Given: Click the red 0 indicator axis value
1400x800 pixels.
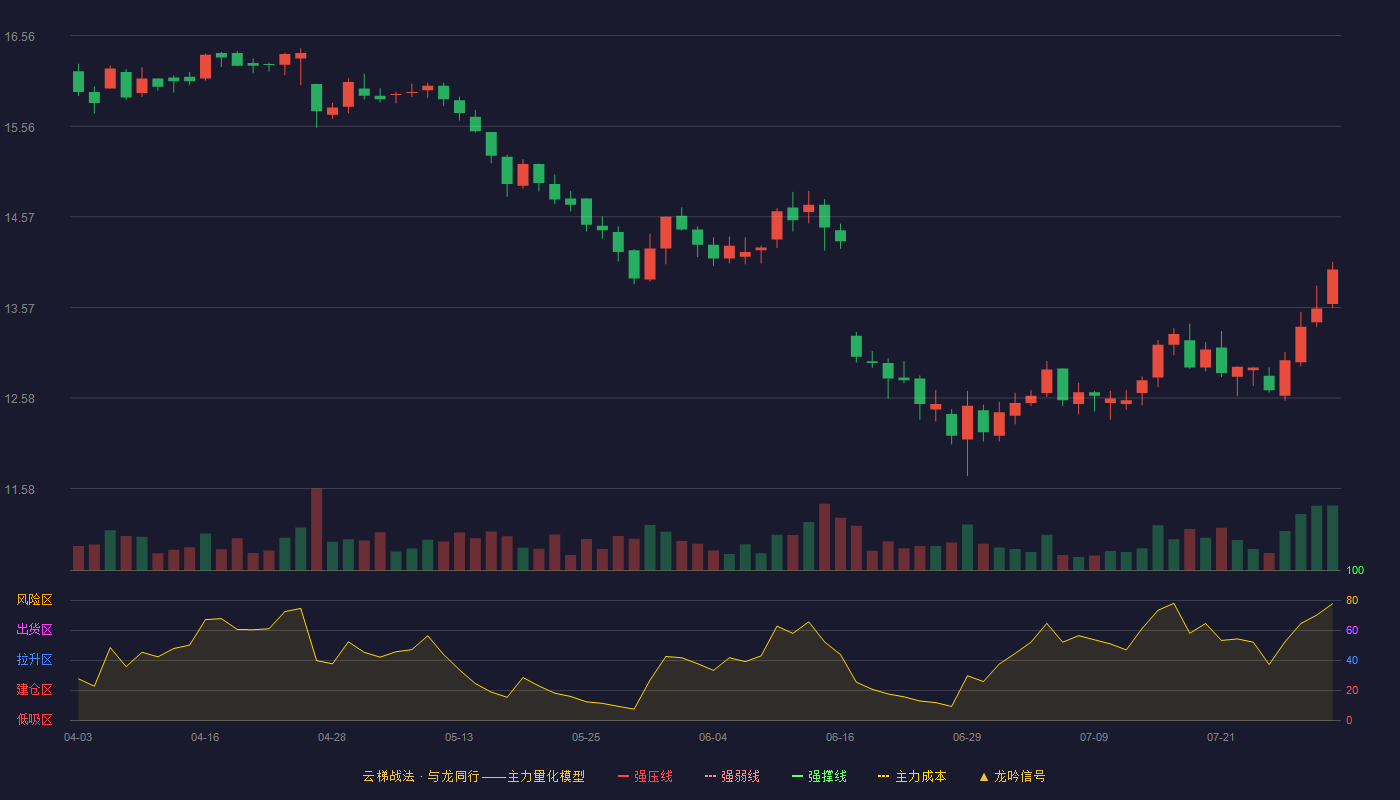Looking at the screenshot, I should (x=1349, y=720).
